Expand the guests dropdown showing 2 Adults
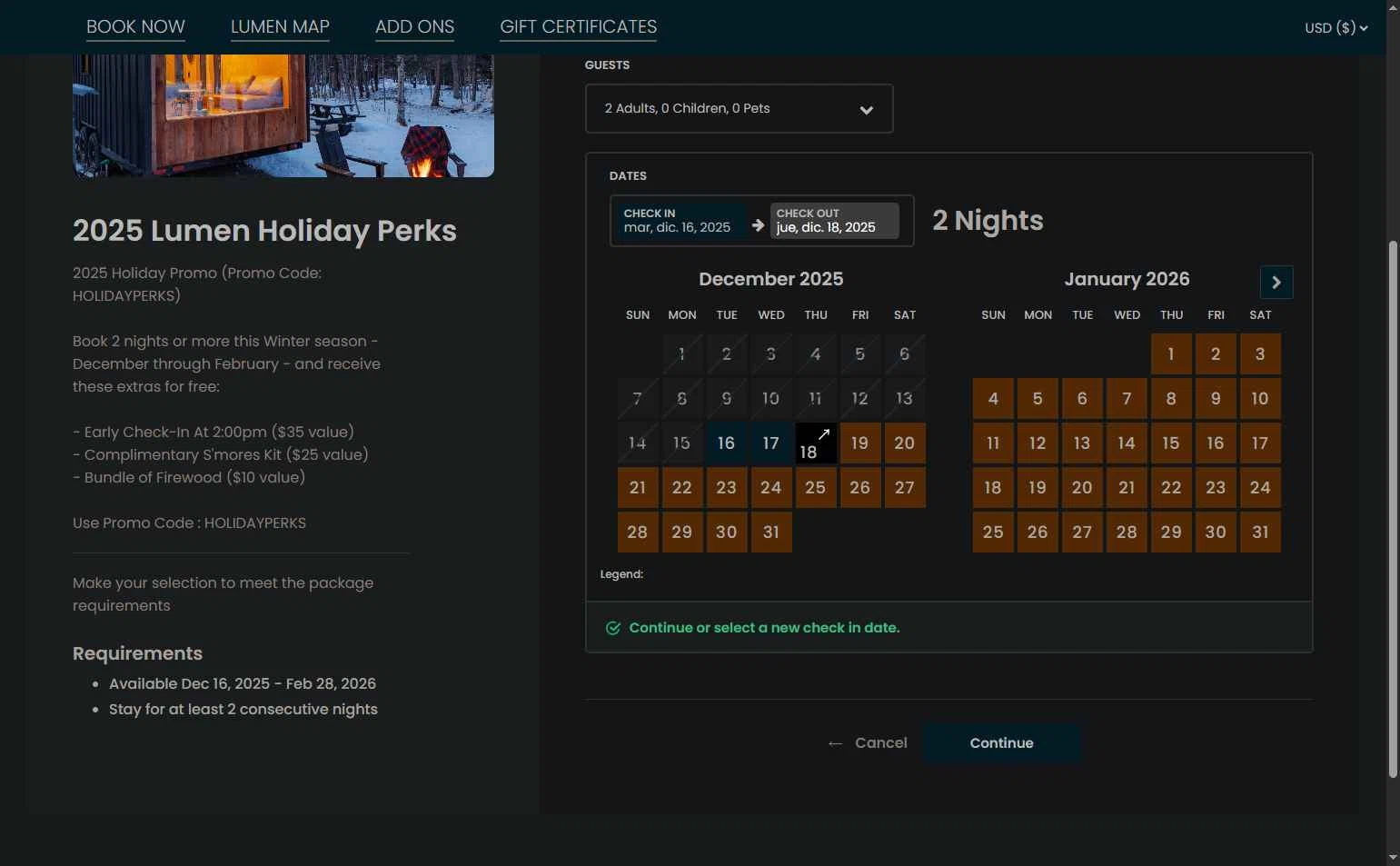 [740, 109]
